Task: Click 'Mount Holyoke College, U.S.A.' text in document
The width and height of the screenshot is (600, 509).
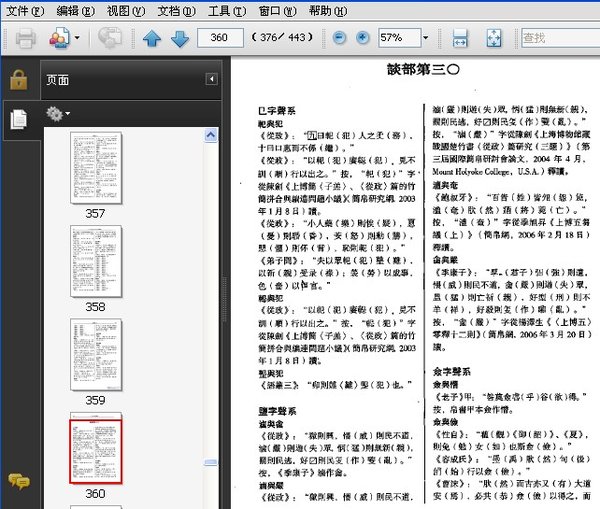Action: click(x=486, y=172)
